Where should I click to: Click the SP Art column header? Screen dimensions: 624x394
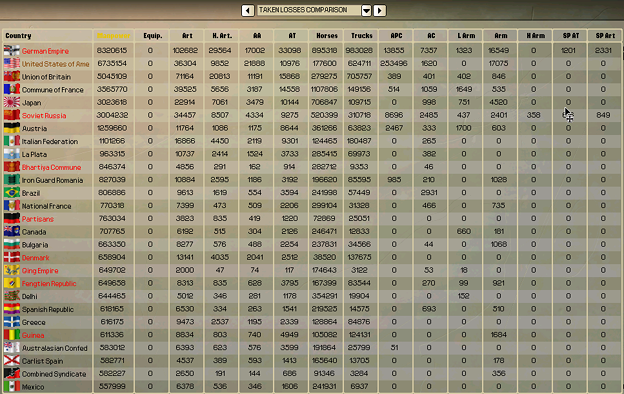pos(605,35)
